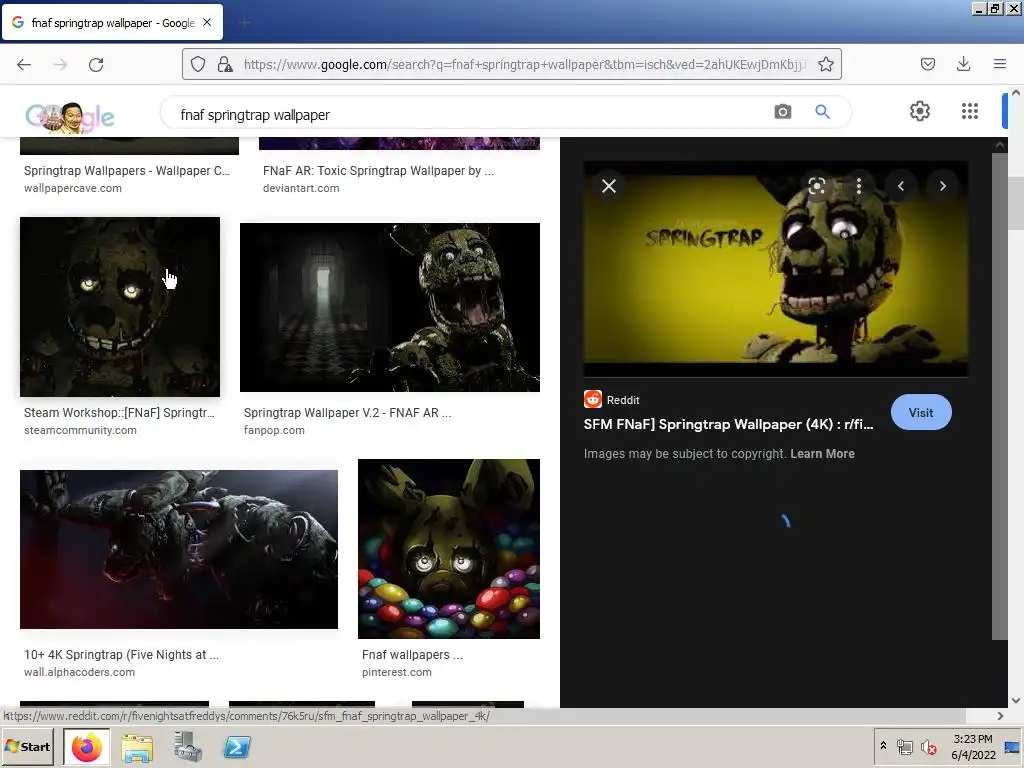Click the show desktop tray icon
This screenshot has width=1024, height=768.
[x=1012, y=746]
